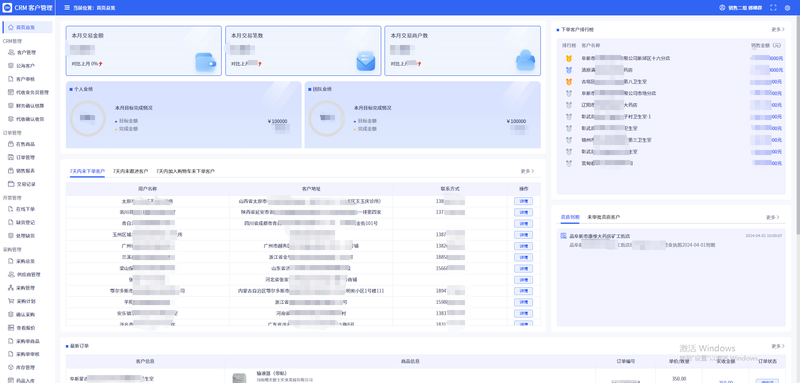Click the 采购管理 hierarchy icon in sidebar
This screenshot has width=800, height=383.
[x=11, y=288]
